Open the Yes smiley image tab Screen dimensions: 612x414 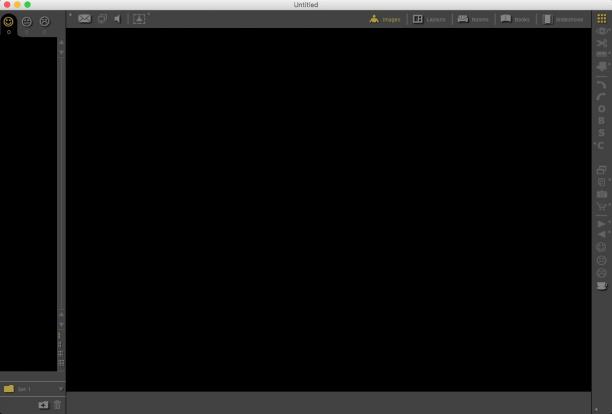9,22
